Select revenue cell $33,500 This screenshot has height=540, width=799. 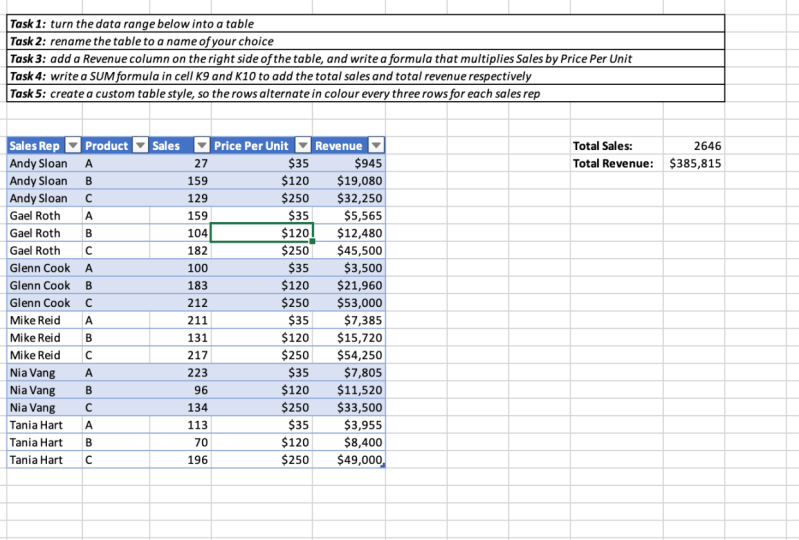point(349,407)
